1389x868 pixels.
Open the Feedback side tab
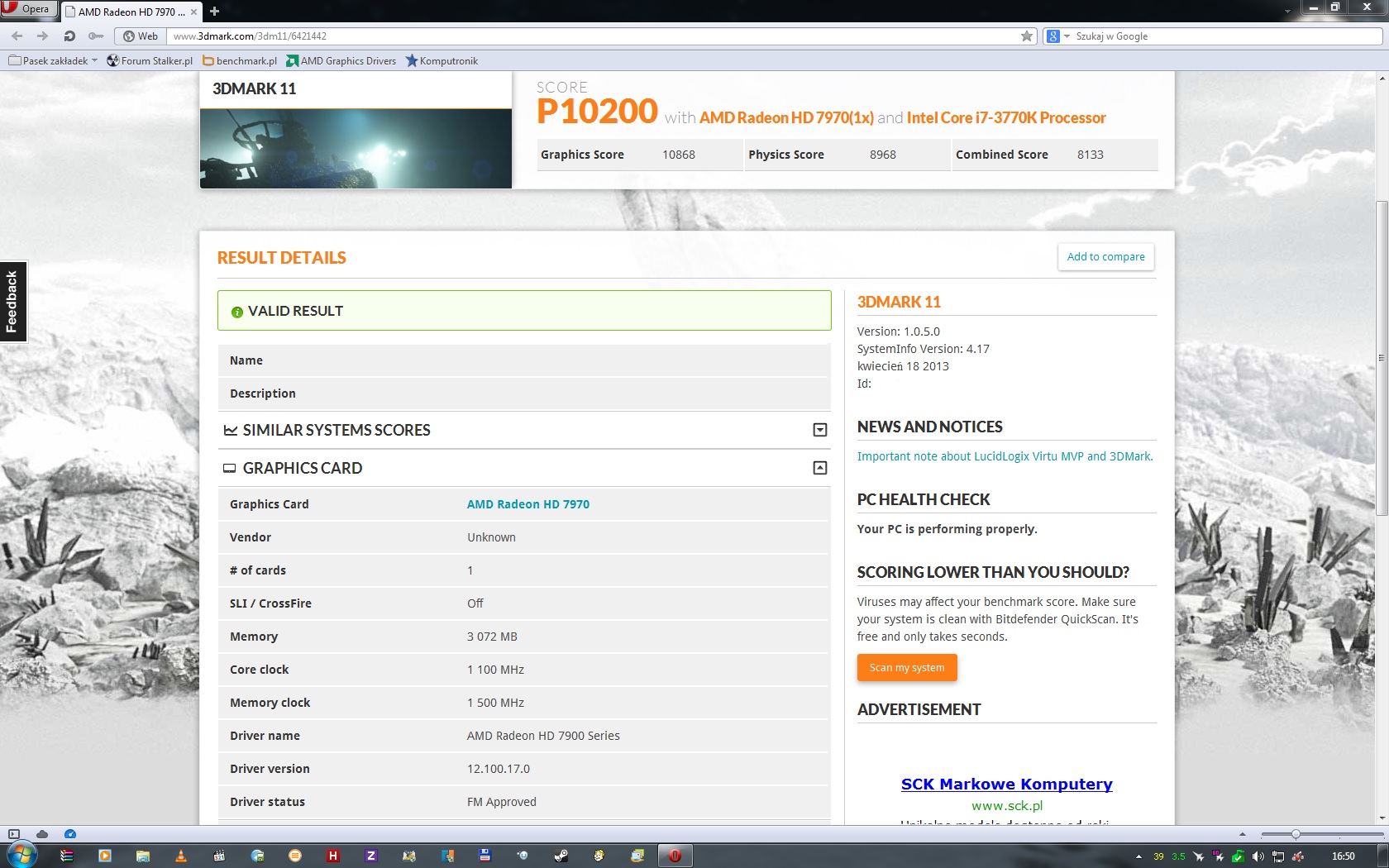12,302
